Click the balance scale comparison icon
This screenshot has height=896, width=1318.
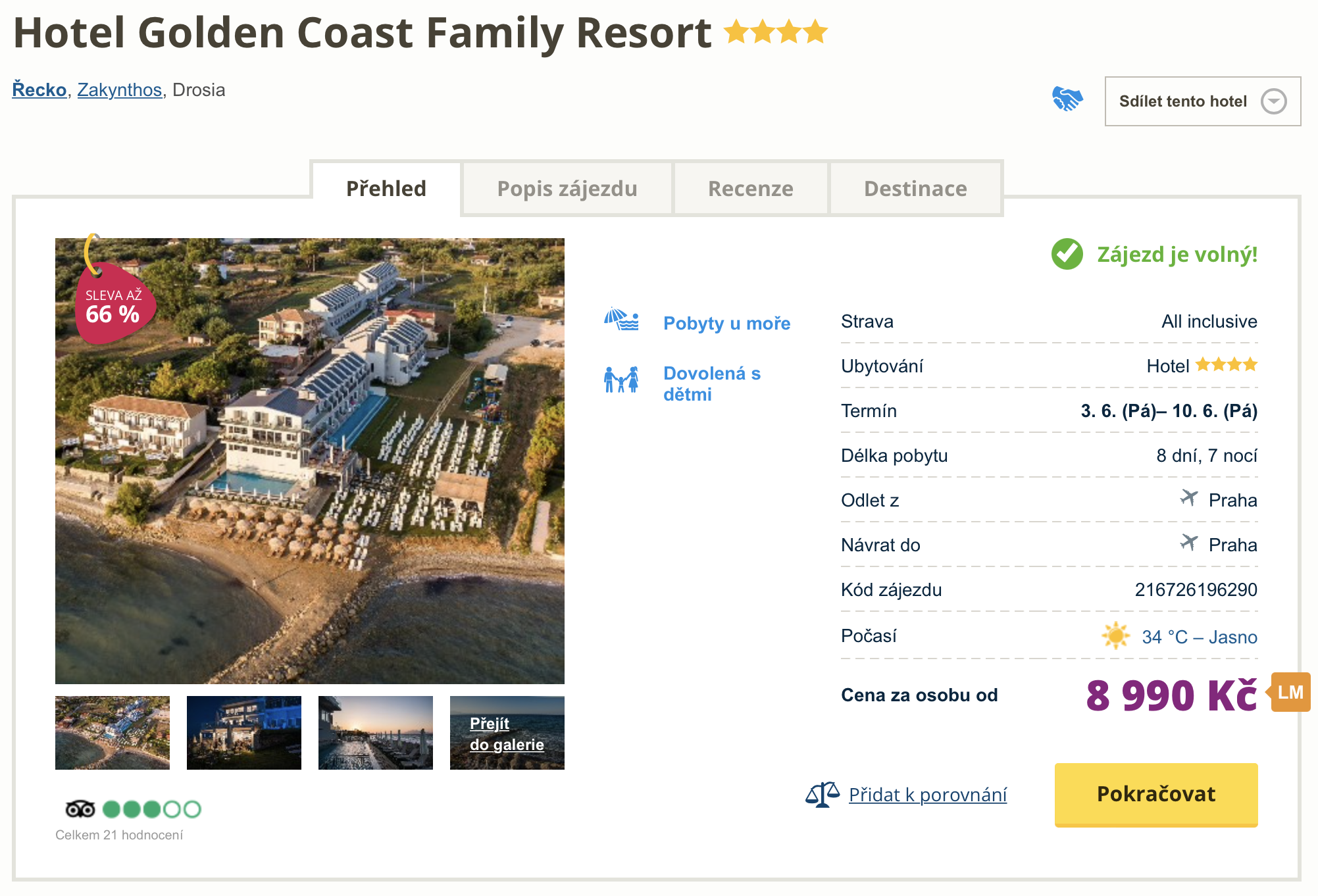coord(822,794)
